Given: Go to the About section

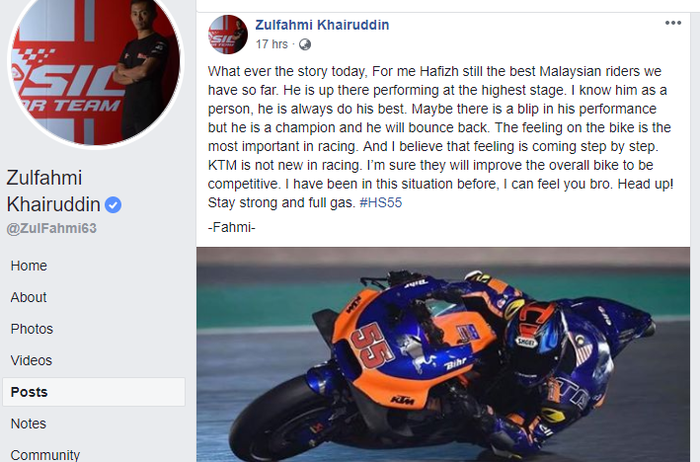Looking at the screenshot, I should (29, 297).
